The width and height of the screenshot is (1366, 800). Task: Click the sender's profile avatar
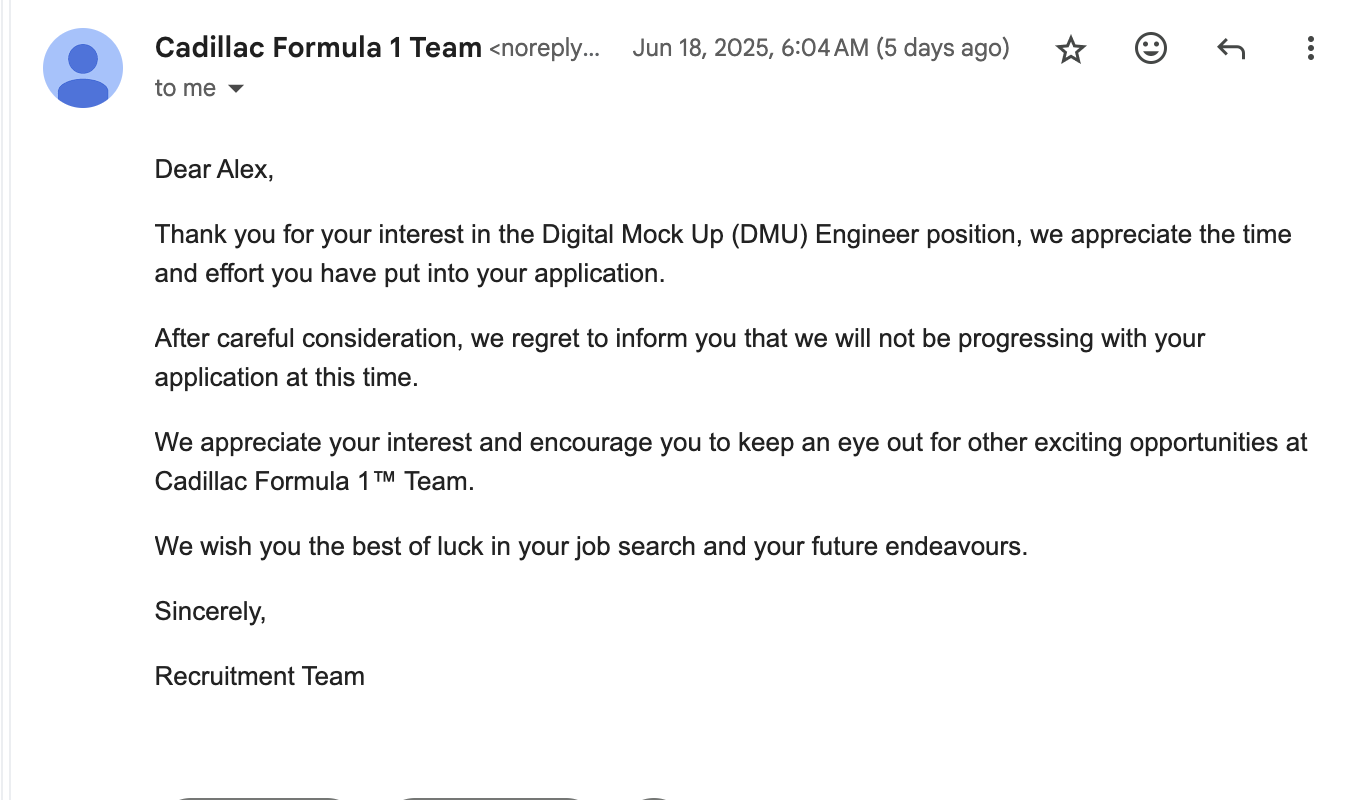pos(83,68)
